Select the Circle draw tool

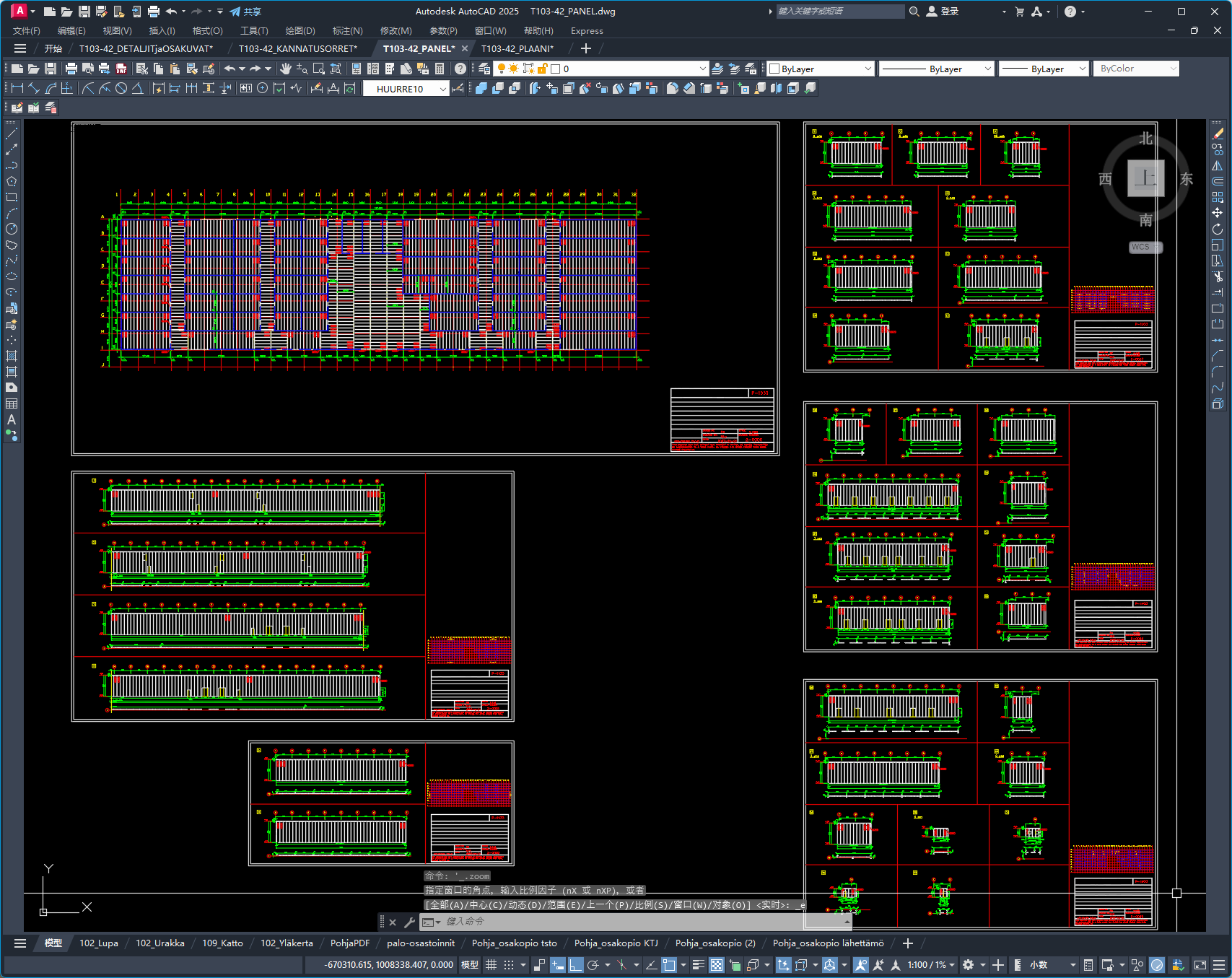(x=12, y=229)
